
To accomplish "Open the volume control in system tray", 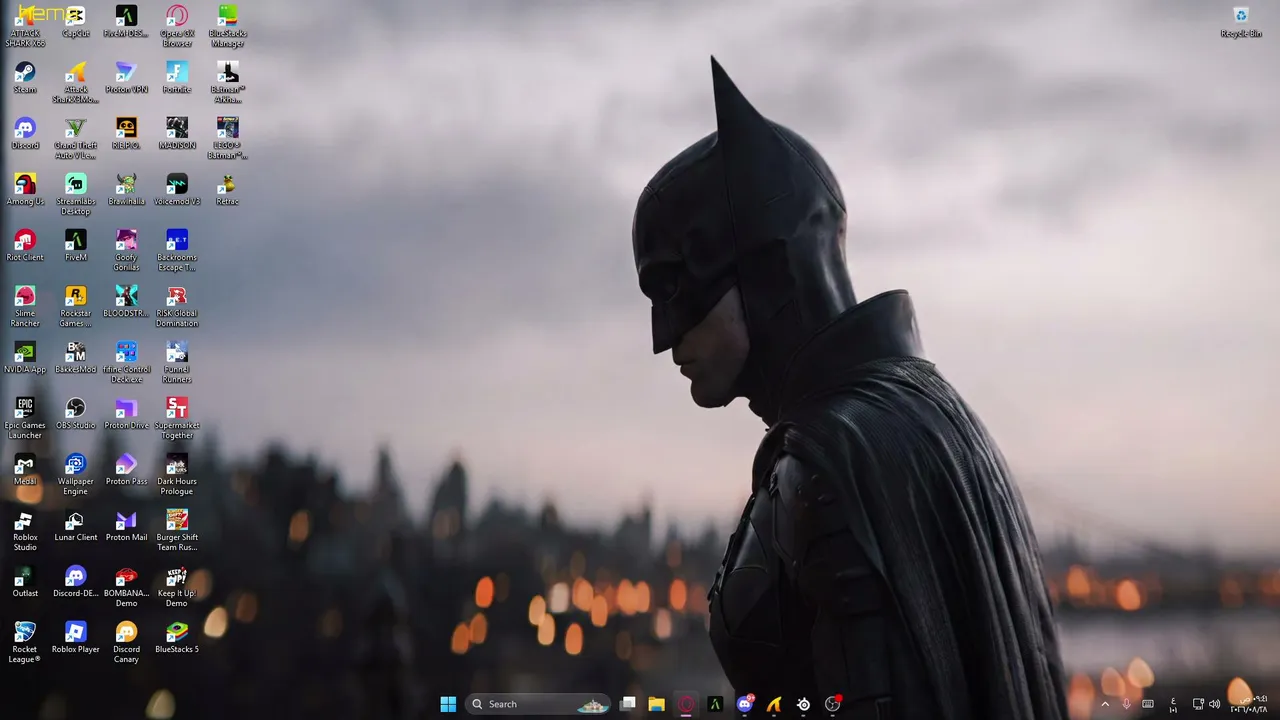I will [1214, 704].
